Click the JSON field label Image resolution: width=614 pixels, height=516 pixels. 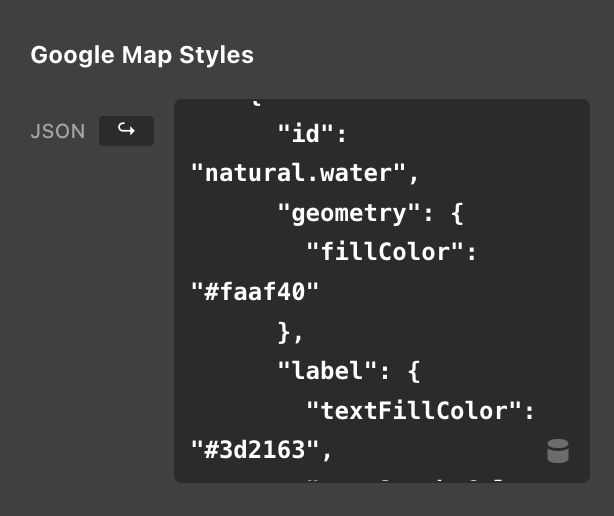(x=58, y=131)
